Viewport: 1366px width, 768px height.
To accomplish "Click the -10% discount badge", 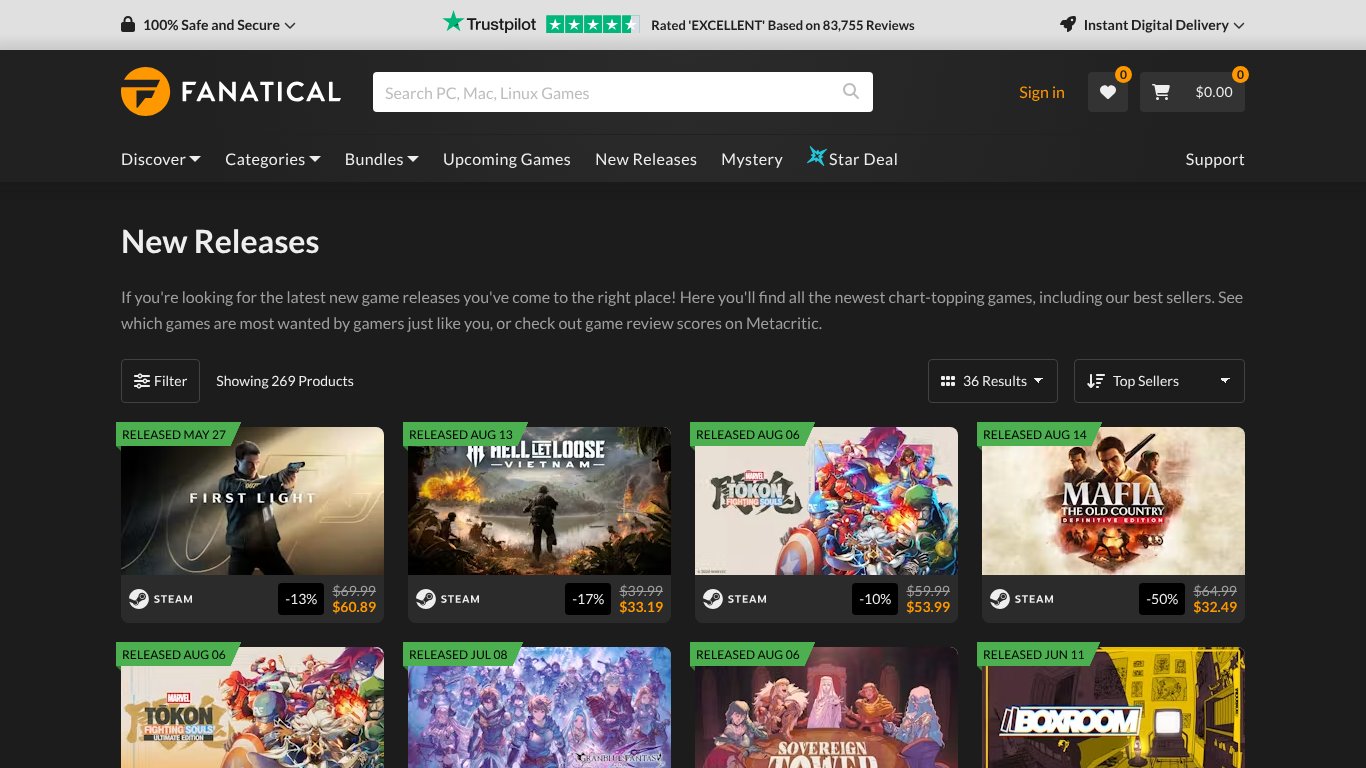I will tap(875, 599).
